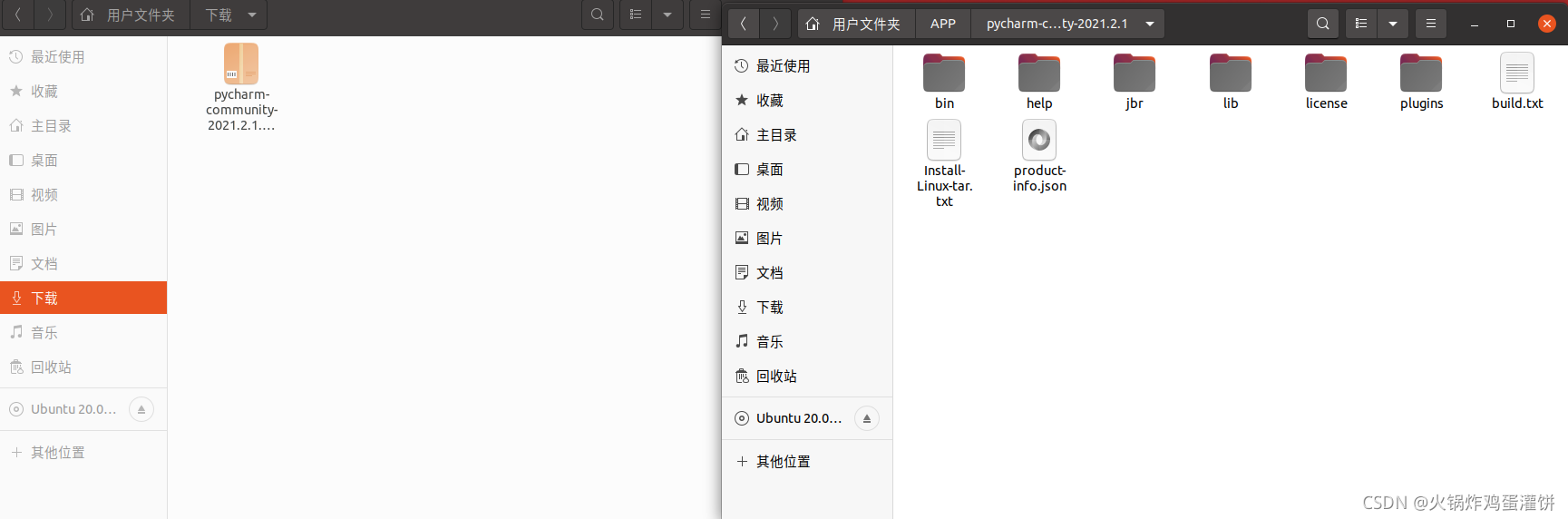Open the plugins folder
This screenshot has width=1568, height=519.
point(1421,82)
